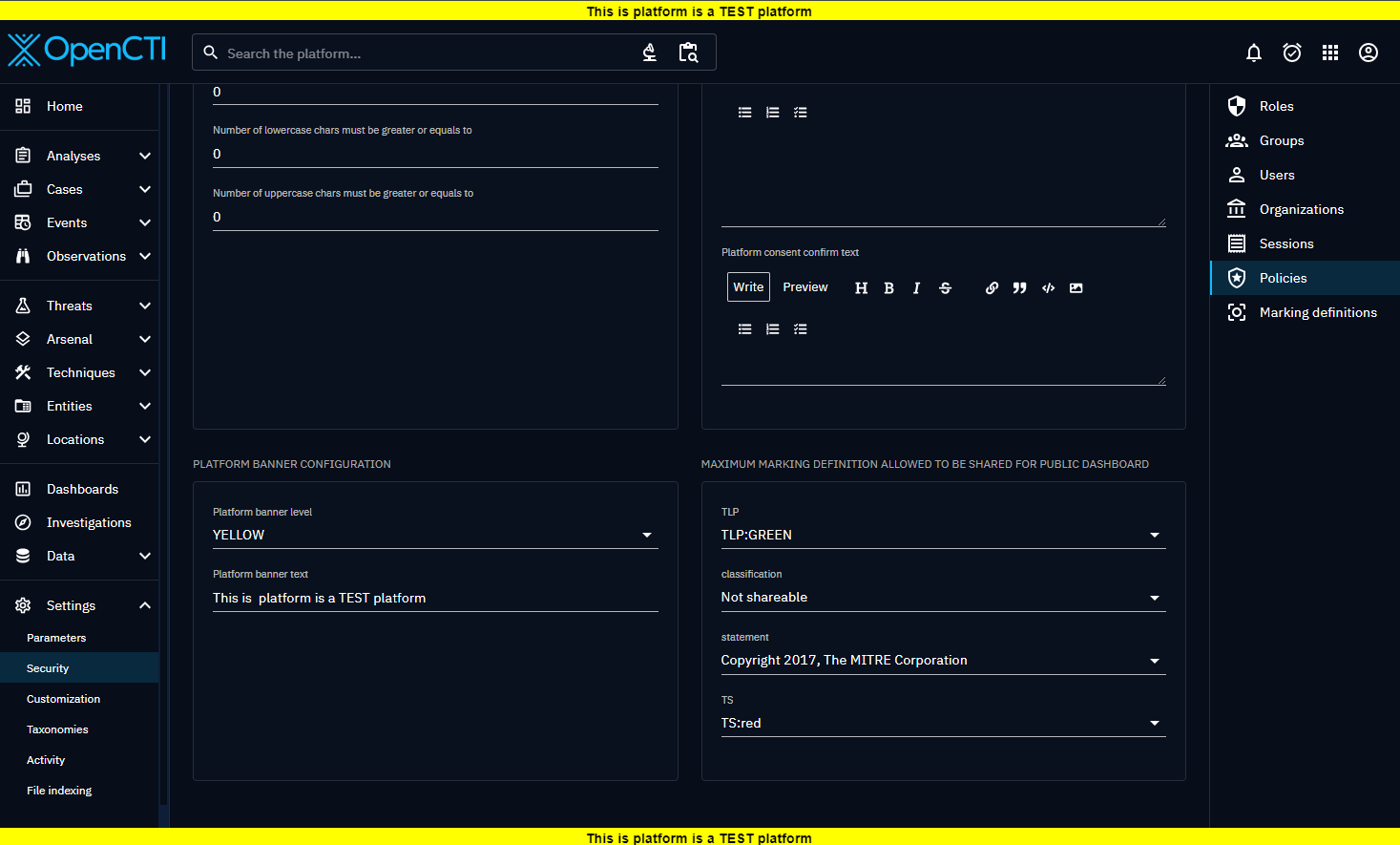Open the notifications bell in the top bar
Viewport: 1400px width, 845px height.
tap(1253, 53)
